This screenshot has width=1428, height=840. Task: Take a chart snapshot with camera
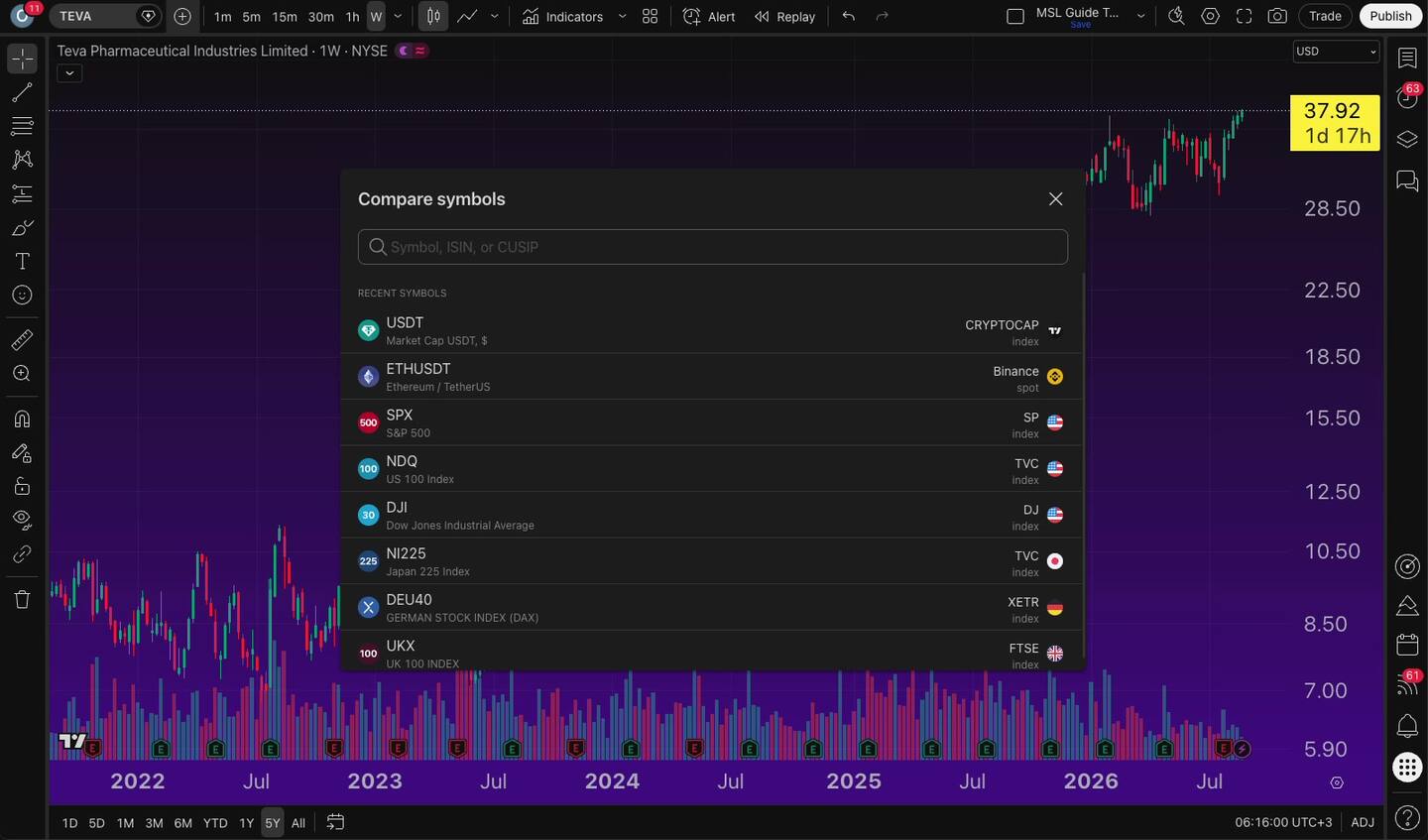coord(1278,17)
